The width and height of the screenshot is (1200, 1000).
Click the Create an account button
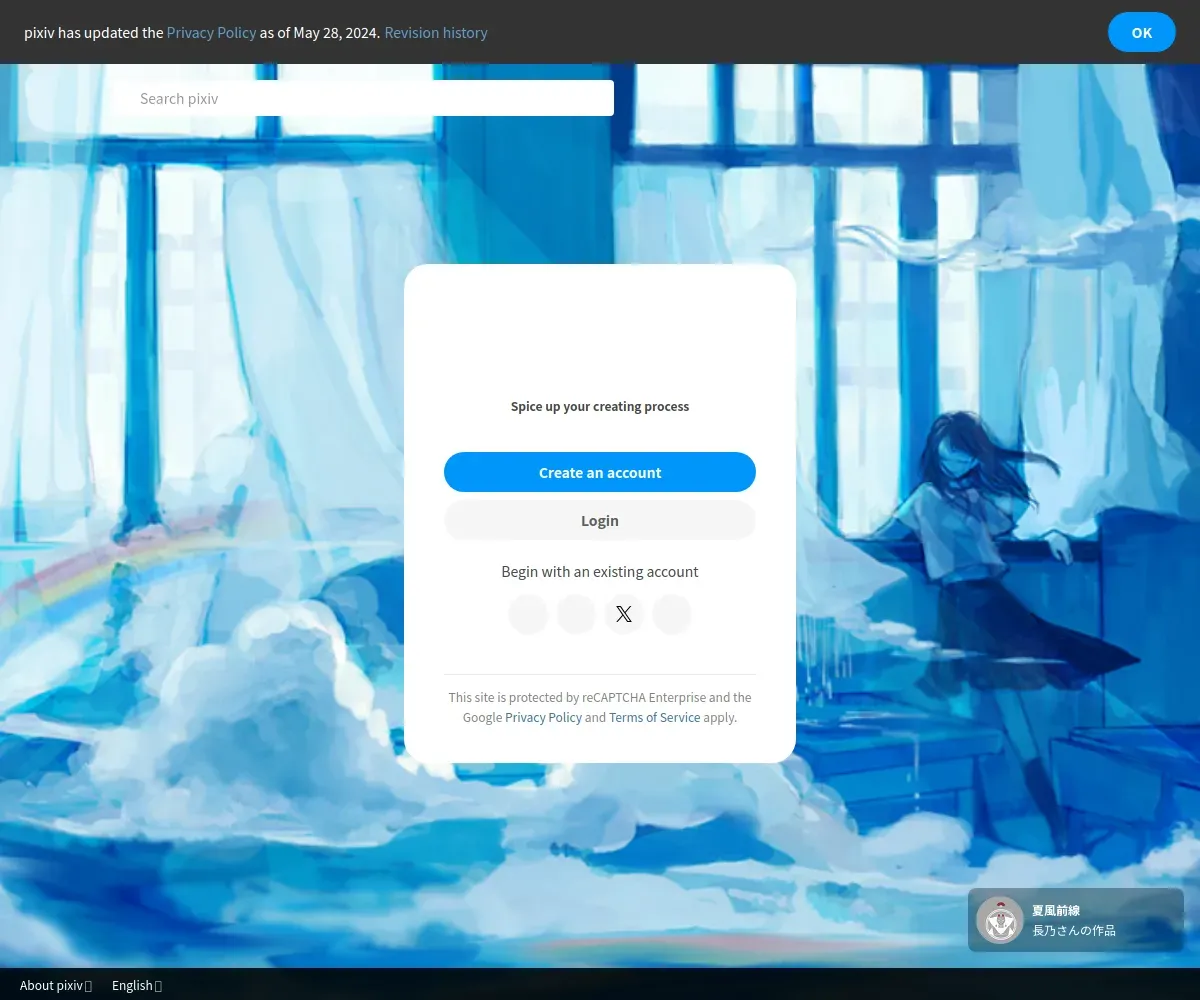click(x=600, y=472)
